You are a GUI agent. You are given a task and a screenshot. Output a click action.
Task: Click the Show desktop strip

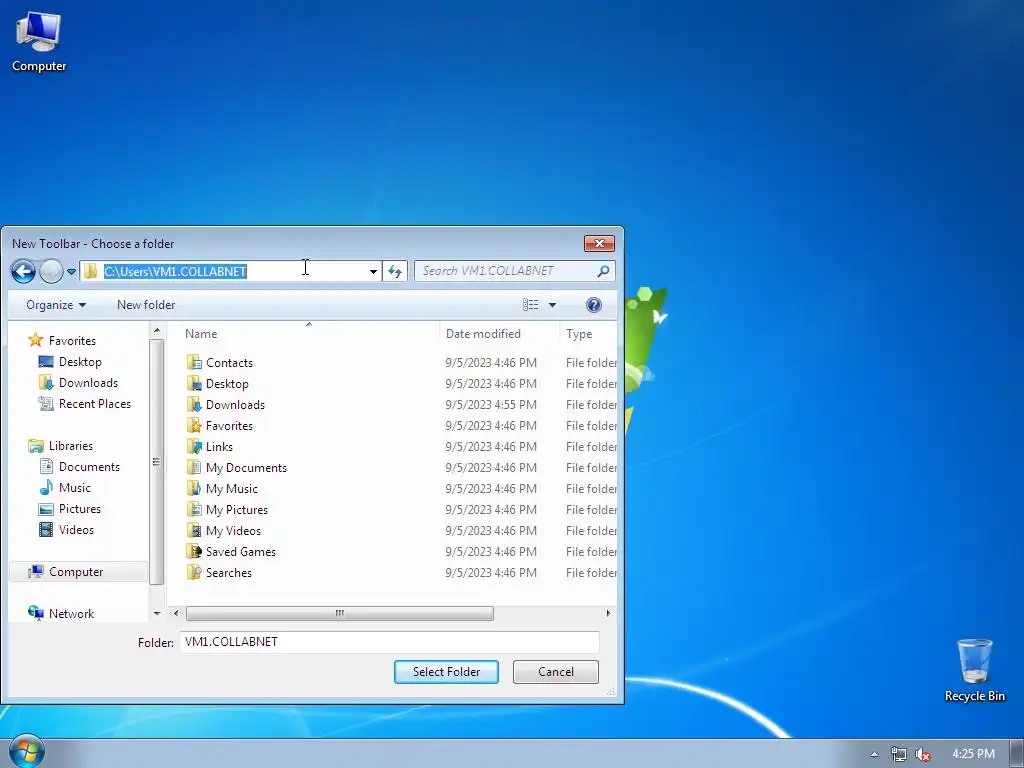tap(1017, 754)
